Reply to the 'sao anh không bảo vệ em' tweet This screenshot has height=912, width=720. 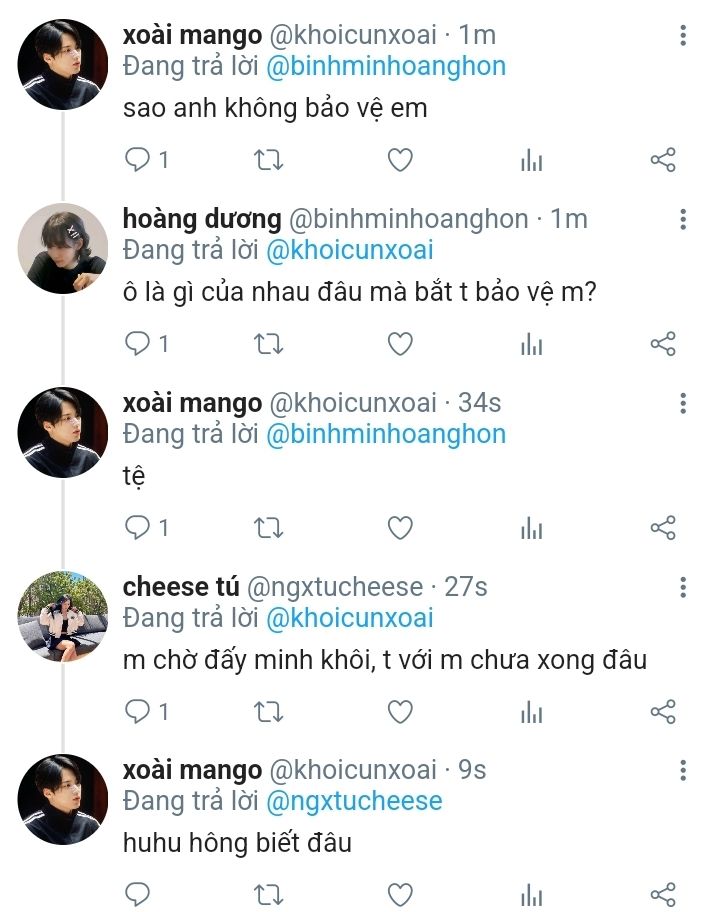(x=137, y=160)
